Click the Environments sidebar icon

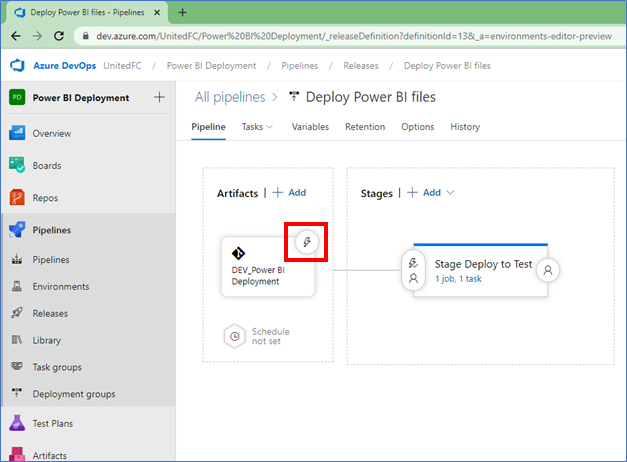17,286
